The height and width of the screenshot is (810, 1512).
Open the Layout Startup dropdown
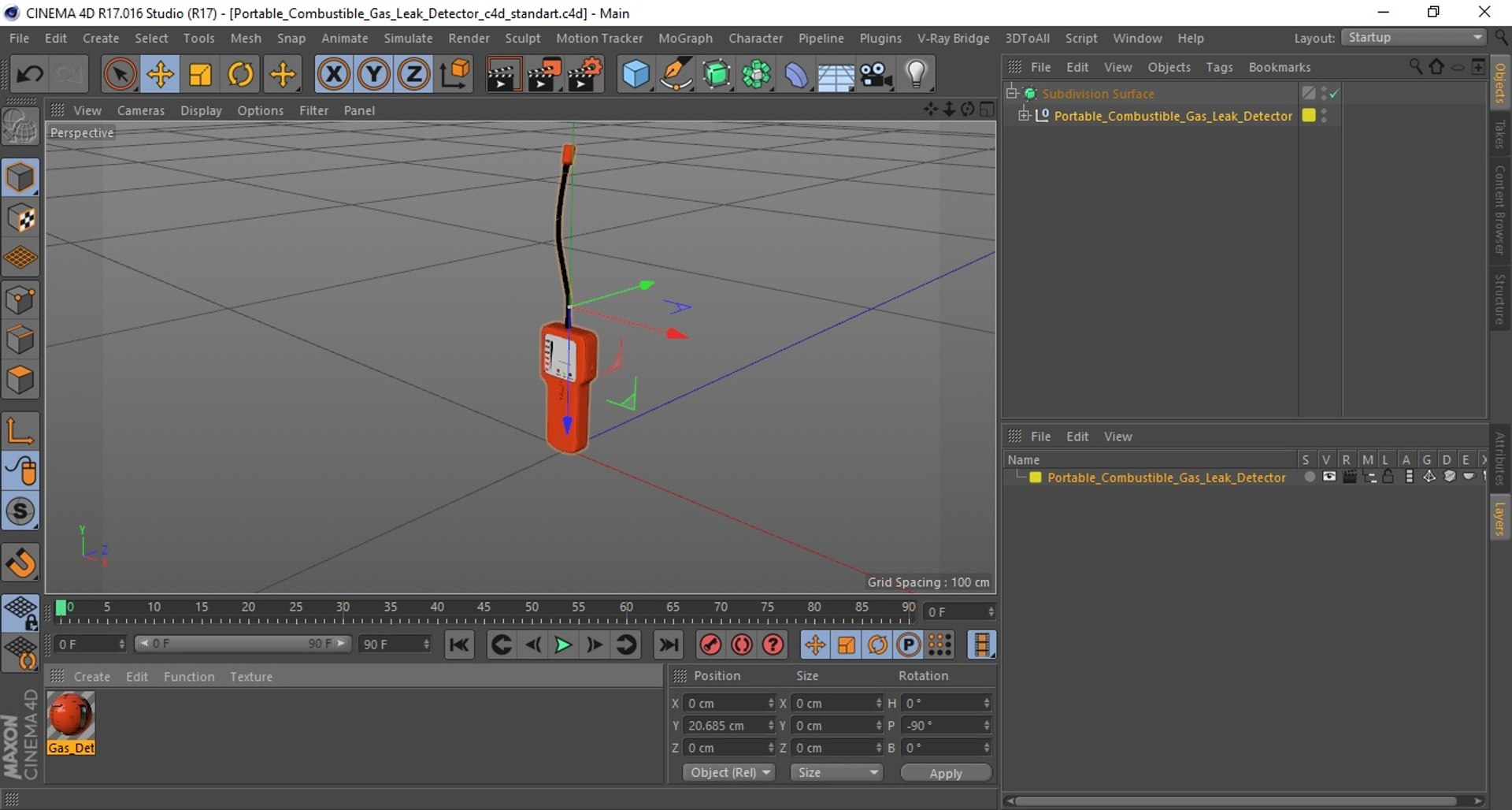(1414, 38)
